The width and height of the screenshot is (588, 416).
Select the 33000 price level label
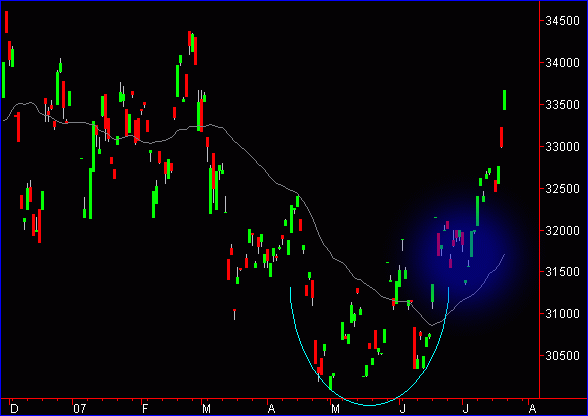tap(562, 147)
